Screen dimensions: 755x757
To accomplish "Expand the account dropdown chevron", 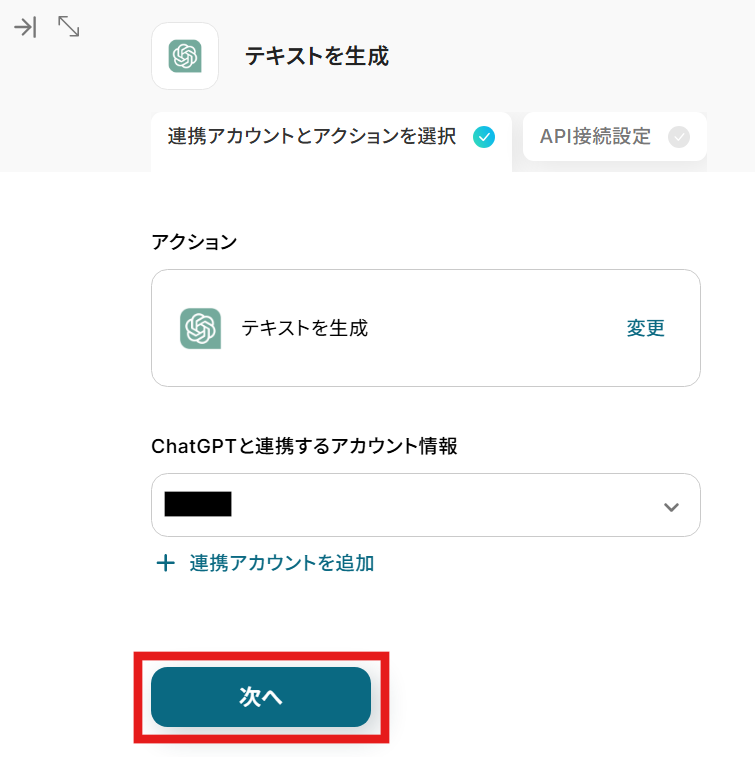I will point(671,507).
